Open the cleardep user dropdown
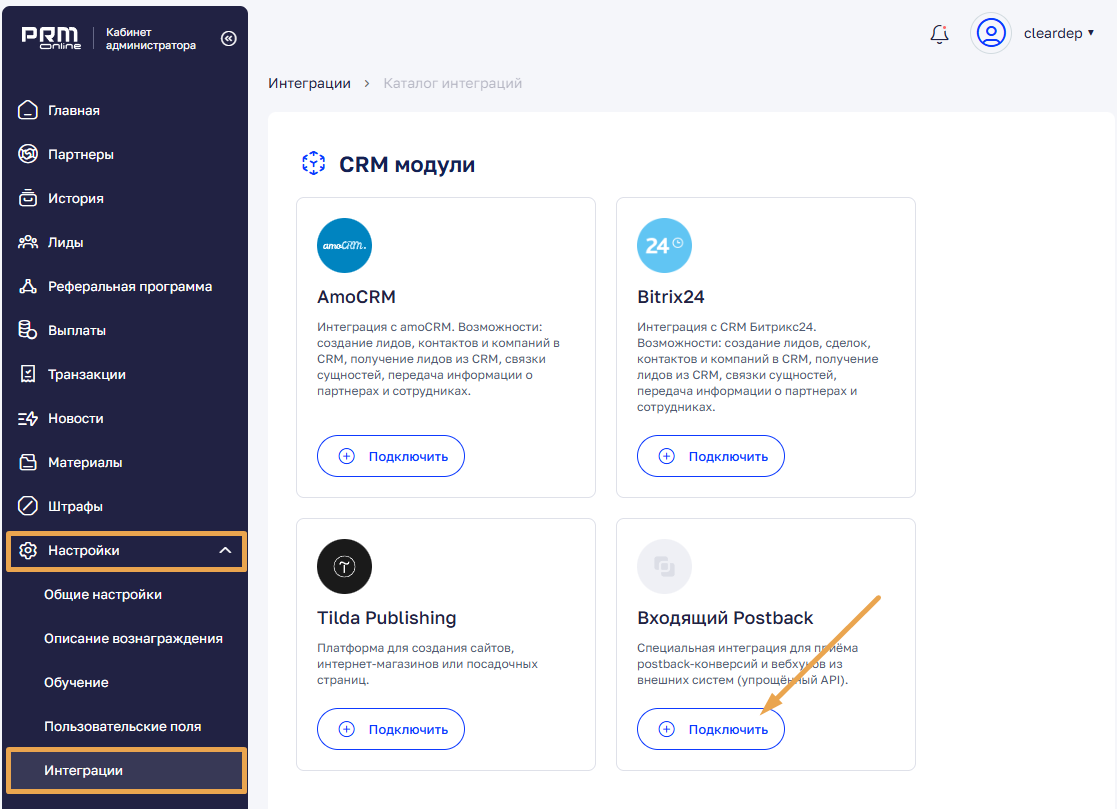This screenshot has width=1117, height=809. point(1059,33)
